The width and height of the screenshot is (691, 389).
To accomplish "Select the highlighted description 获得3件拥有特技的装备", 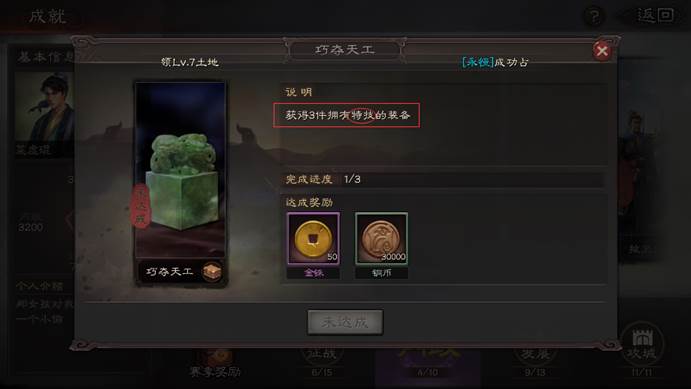I will tap(346, 115).
